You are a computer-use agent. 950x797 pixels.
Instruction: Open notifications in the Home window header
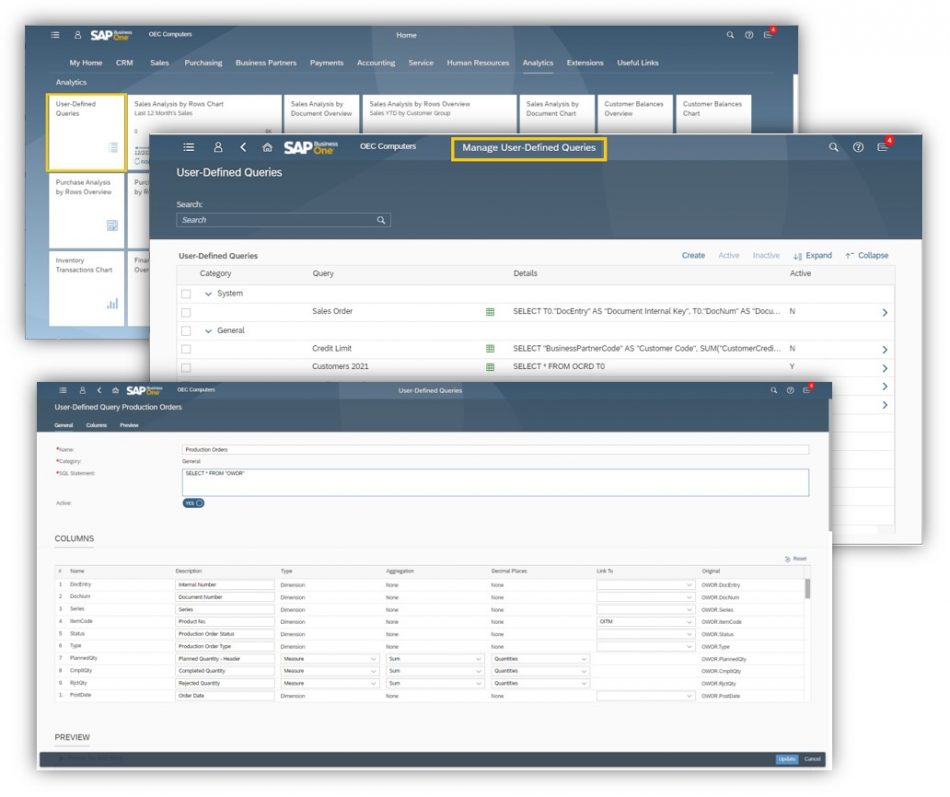point(768,35)
